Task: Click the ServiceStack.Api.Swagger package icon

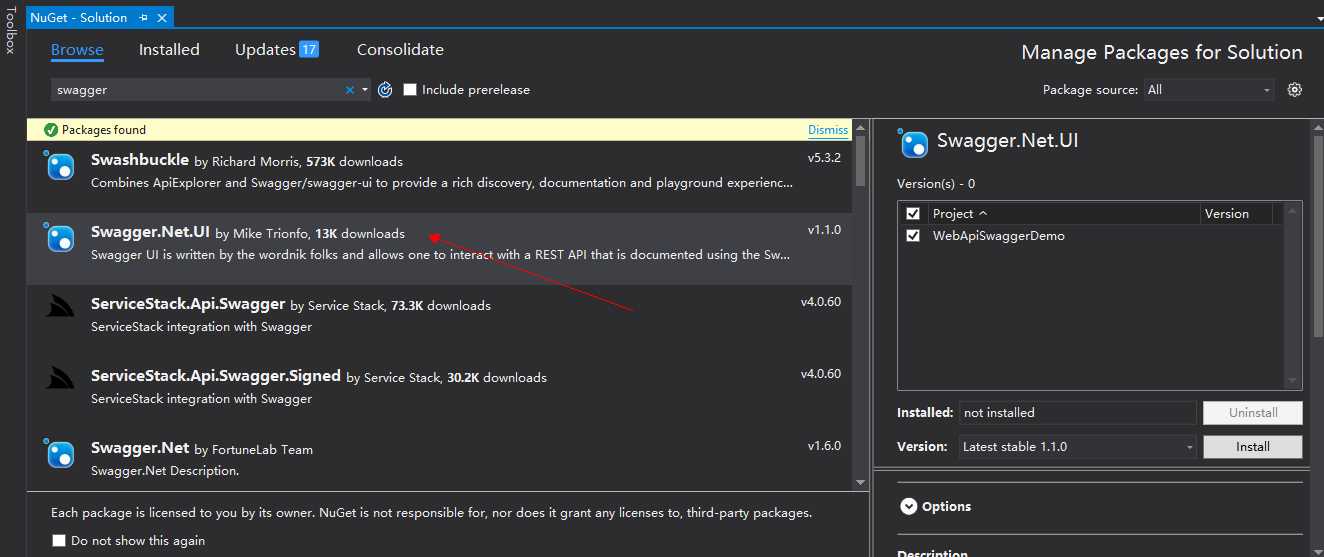Action: click(60, 307)
